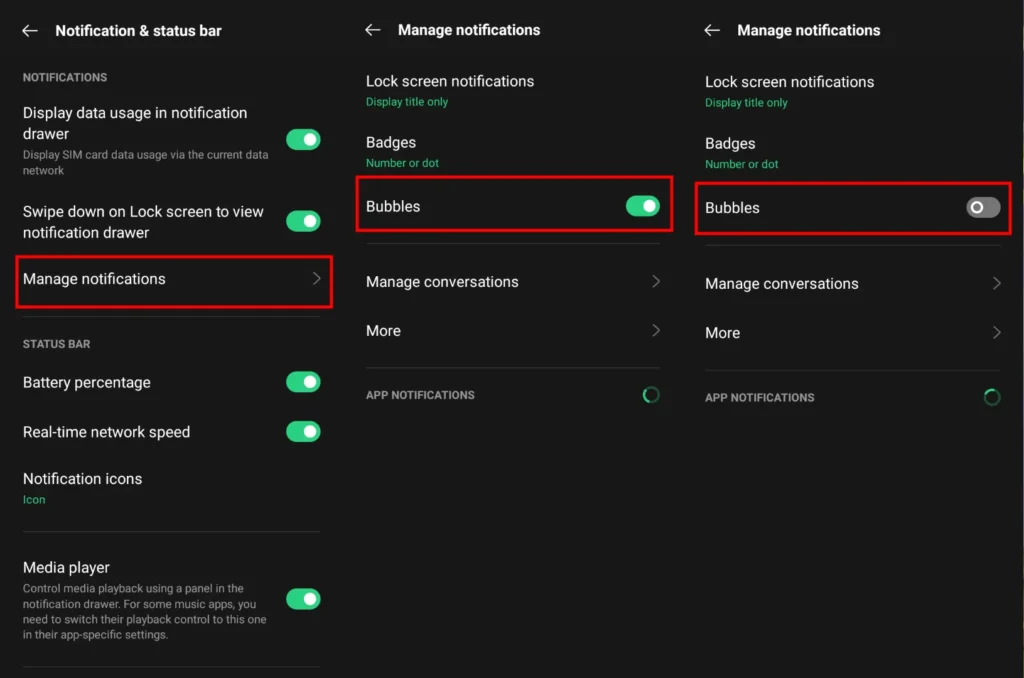Open the Notification icons setting
This screenshot has width=1024, height=678.
tap(83, 485)
